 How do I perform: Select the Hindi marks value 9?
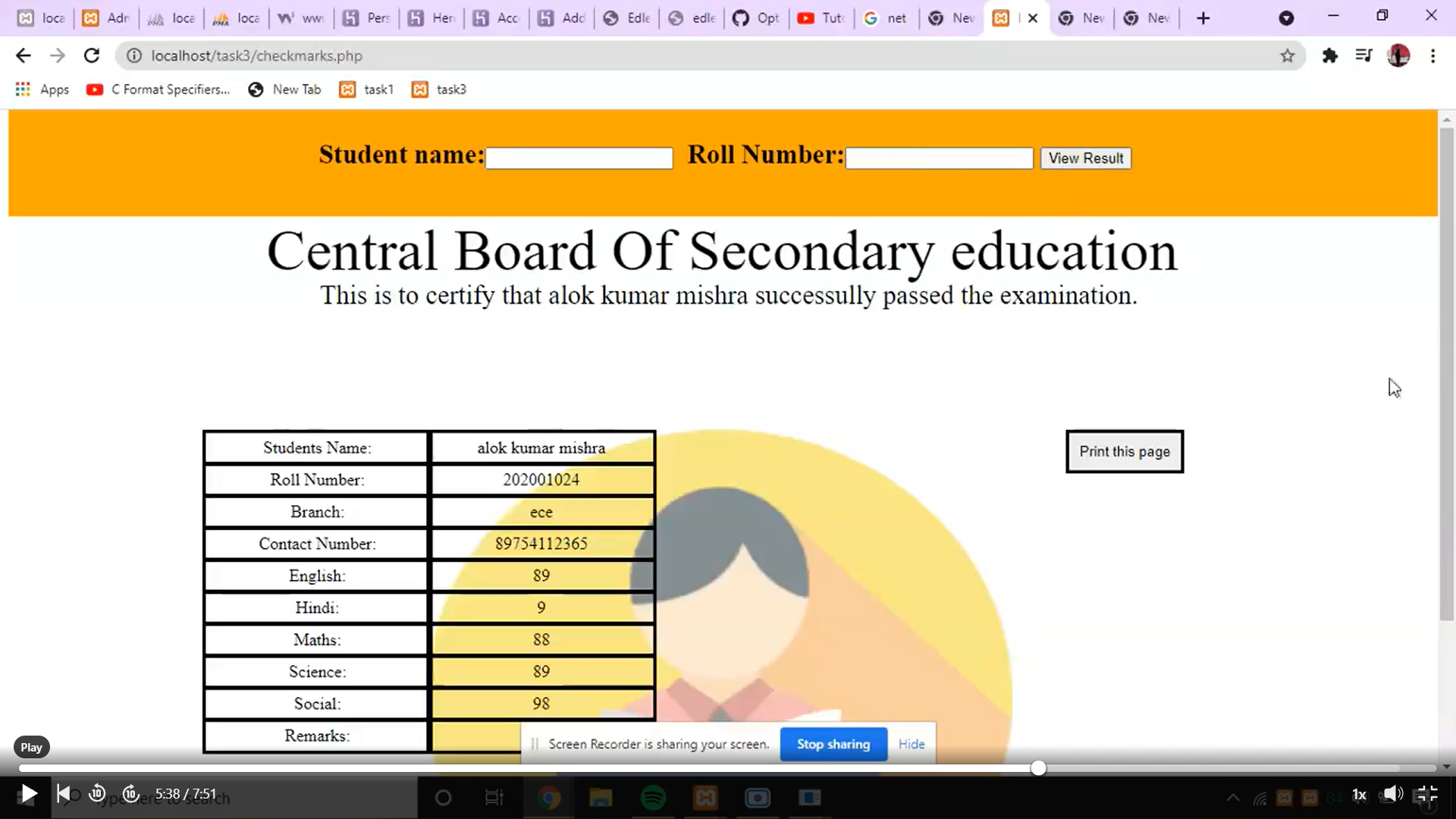(x=541, y=607)
